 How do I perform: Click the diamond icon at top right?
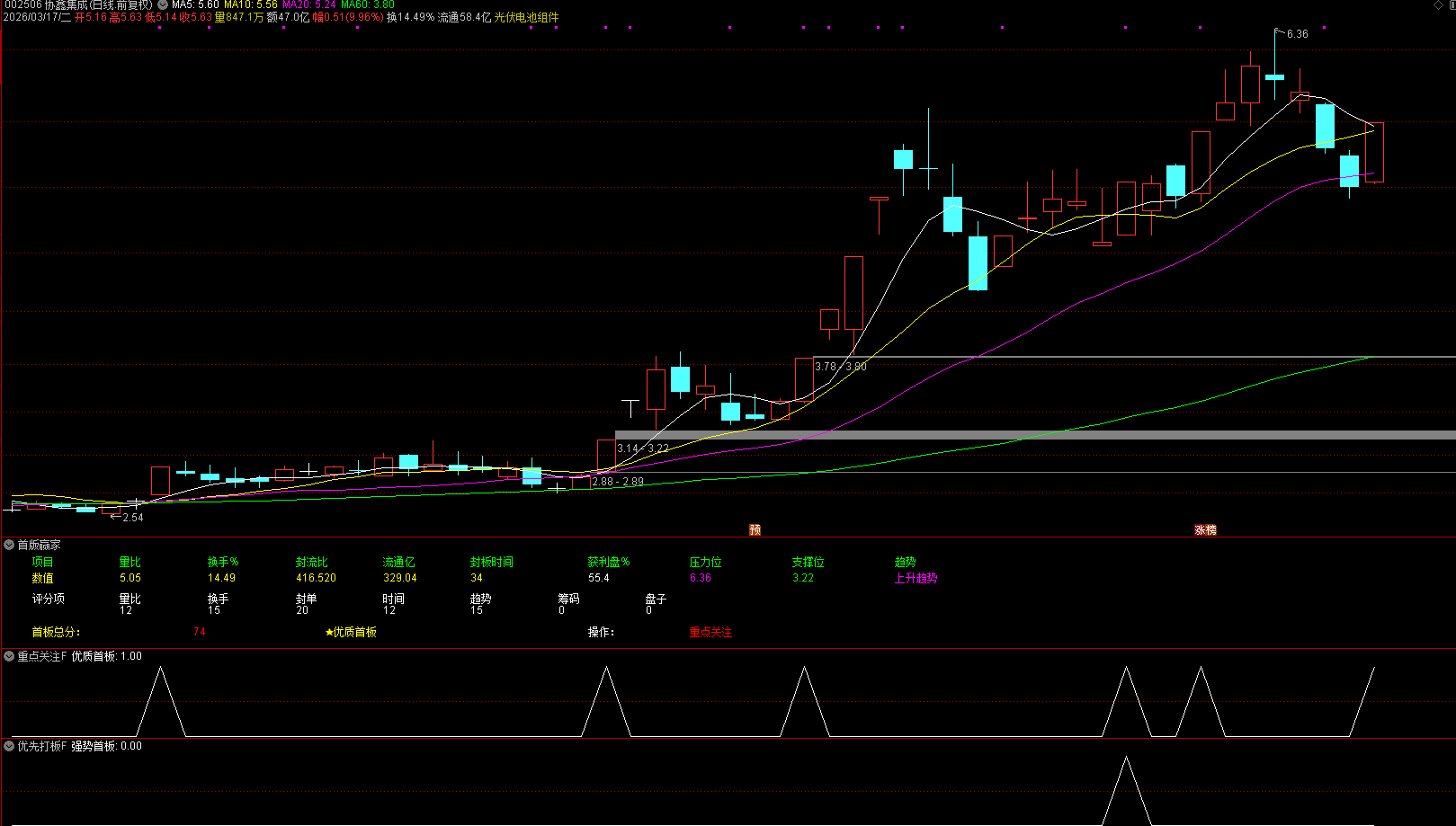click(x=1437, y=5)
